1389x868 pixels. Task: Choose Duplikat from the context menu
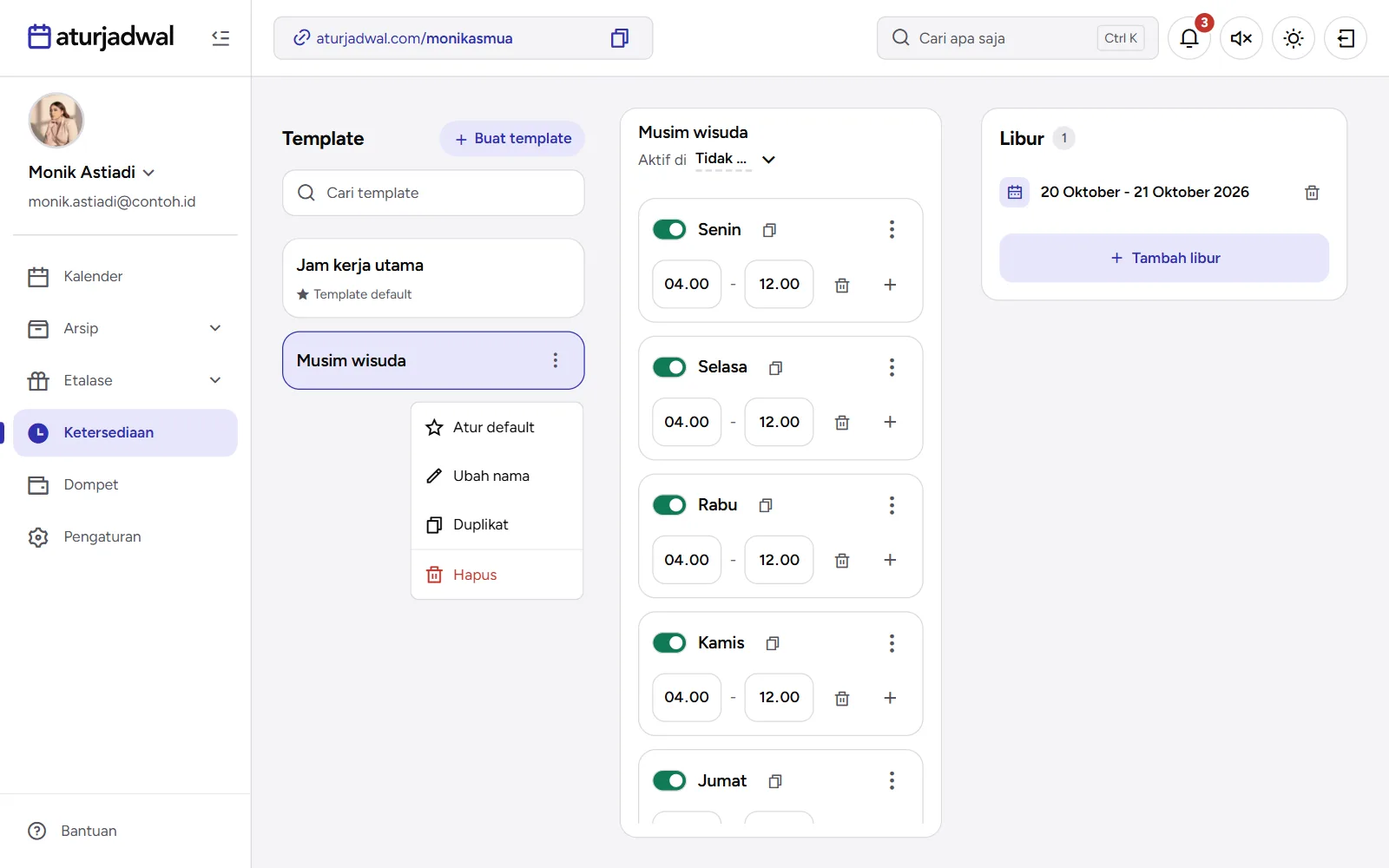497,524
